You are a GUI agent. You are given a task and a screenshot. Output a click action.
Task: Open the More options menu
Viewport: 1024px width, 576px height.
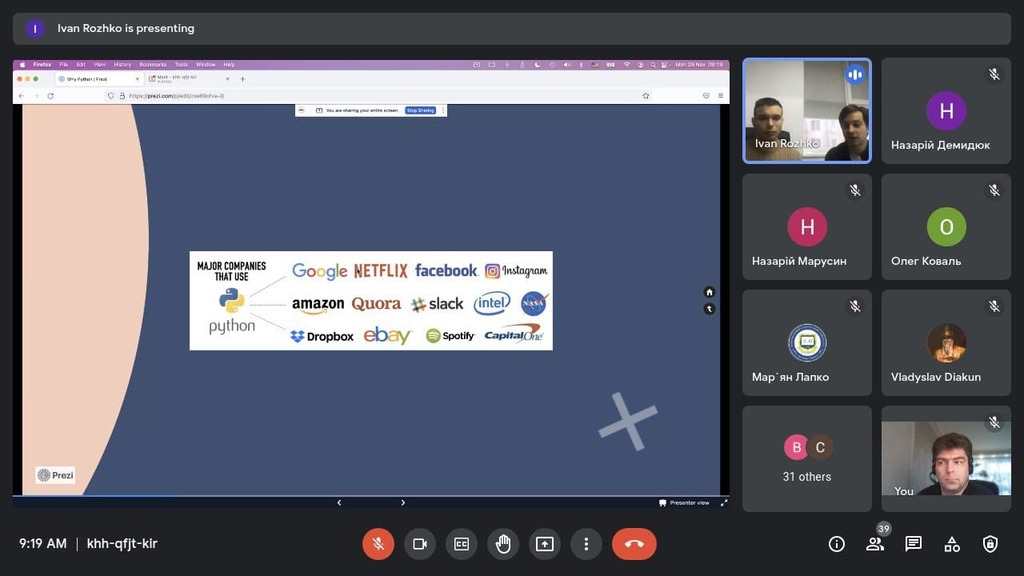pyautogui.click(x=586, y=544)
